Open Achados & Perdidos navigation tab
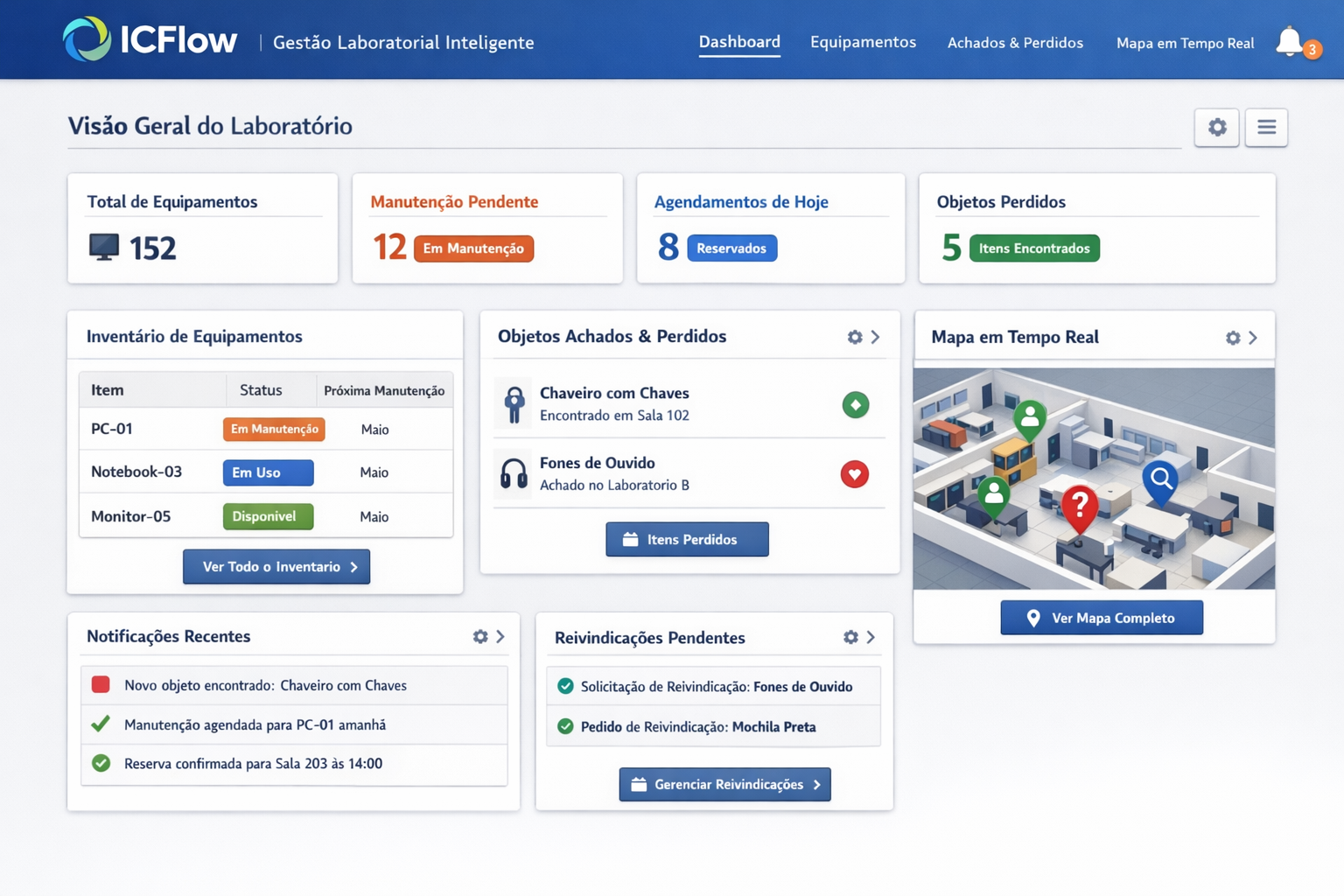1344x896 pixels. (x=1015, y=43)
